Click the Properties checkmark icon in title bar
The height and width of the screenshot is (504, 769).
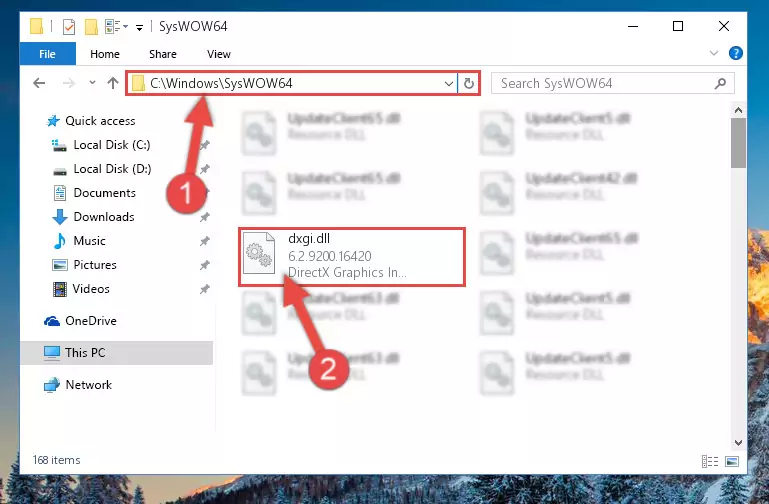tap(69, 26)
